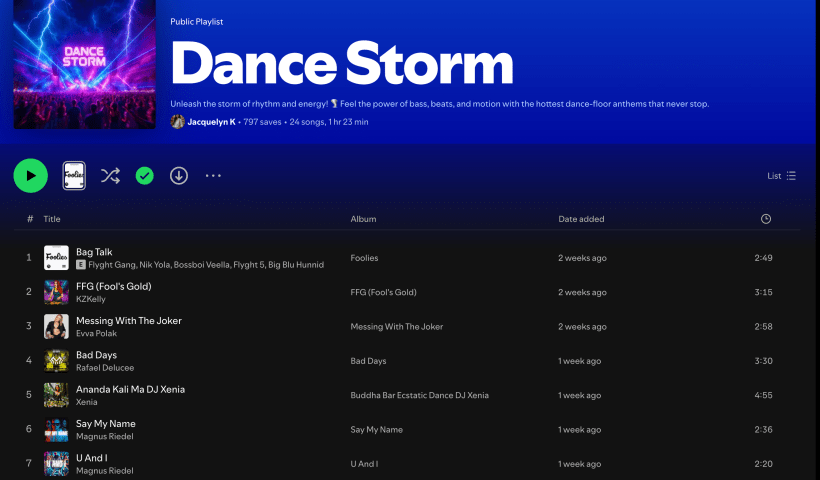Image resolution: width=820 pixels, height=480 pixels.
Task: Click the Say My Name track artwork
Action: 56,430
